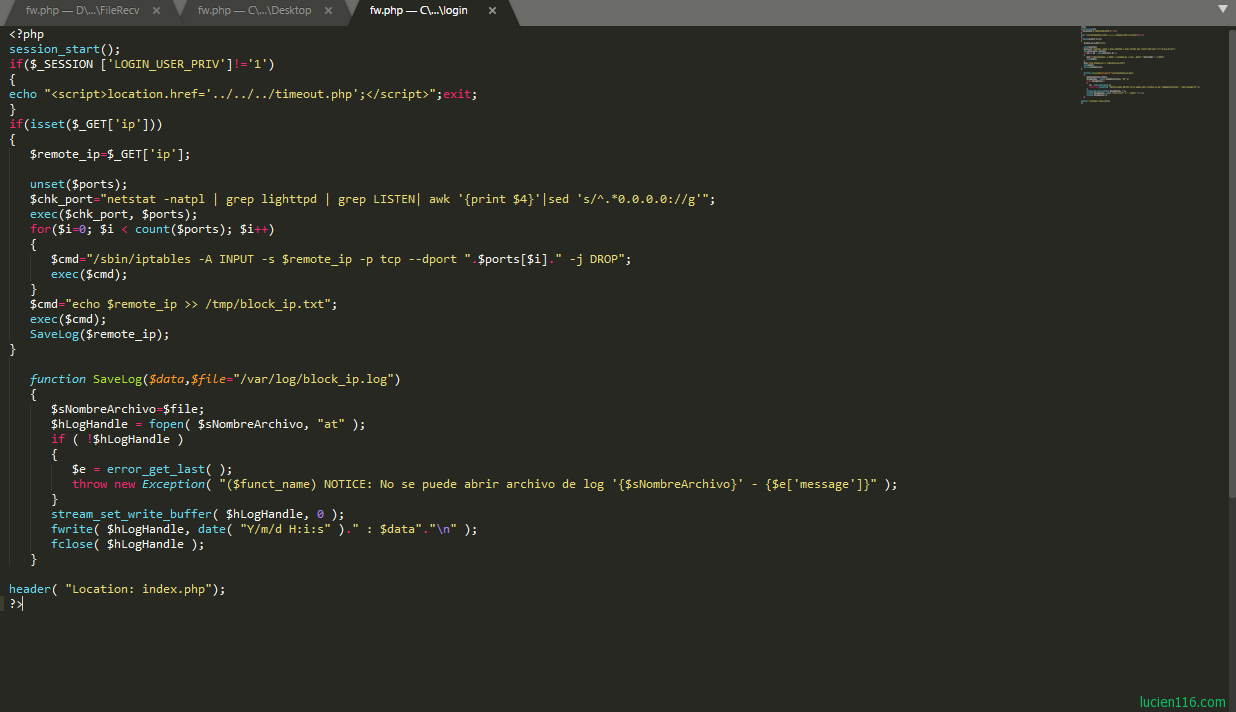Click the header Location index.php line

coord(117,589)
